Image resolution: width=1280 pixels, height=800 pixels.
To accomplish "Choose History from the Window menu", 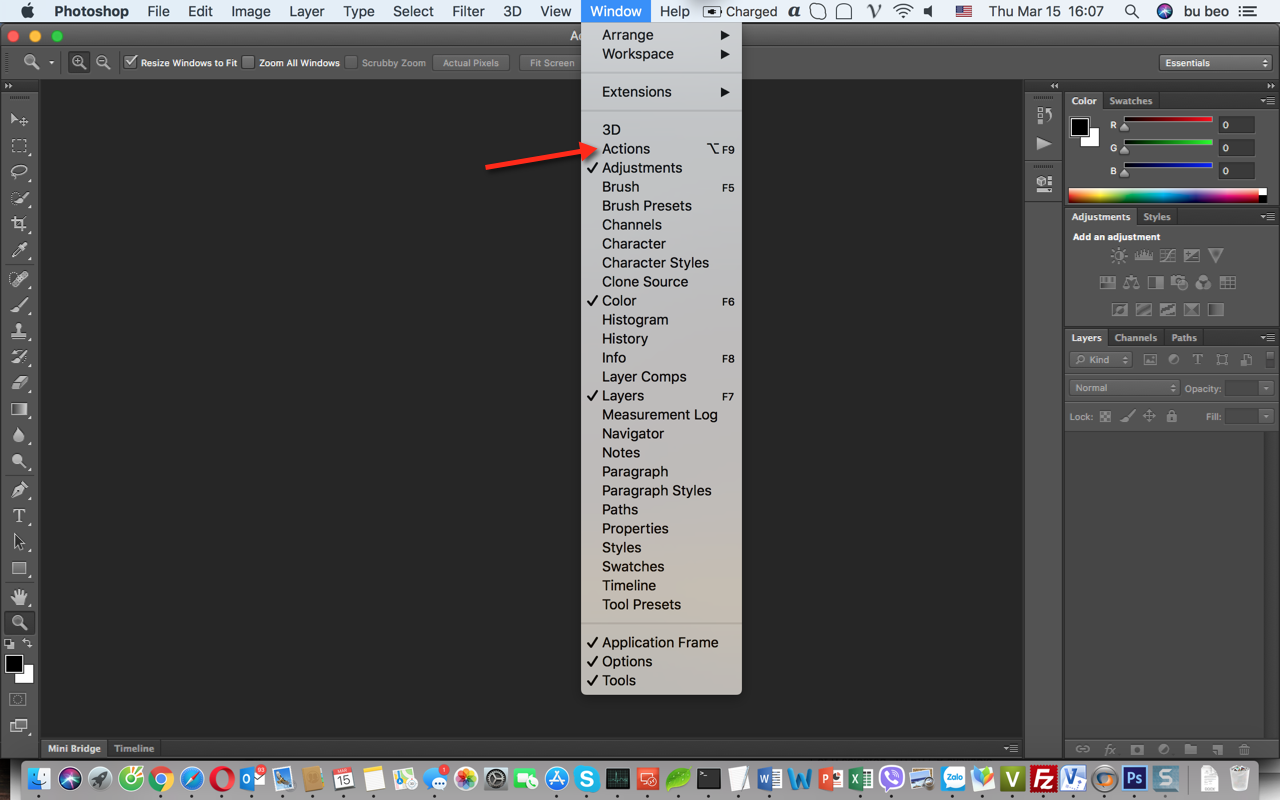I will coord(661,339).
